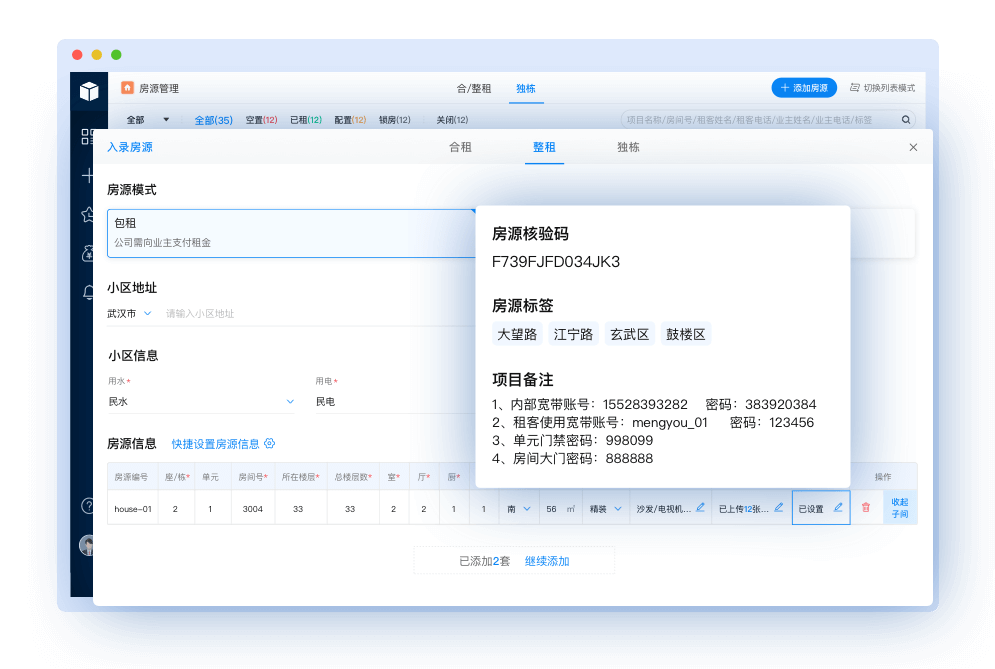This screenshot has width=995, height=669.
Task: Click the 江宁路 tag
Action: pyautogui.click(x=573, y=334)
